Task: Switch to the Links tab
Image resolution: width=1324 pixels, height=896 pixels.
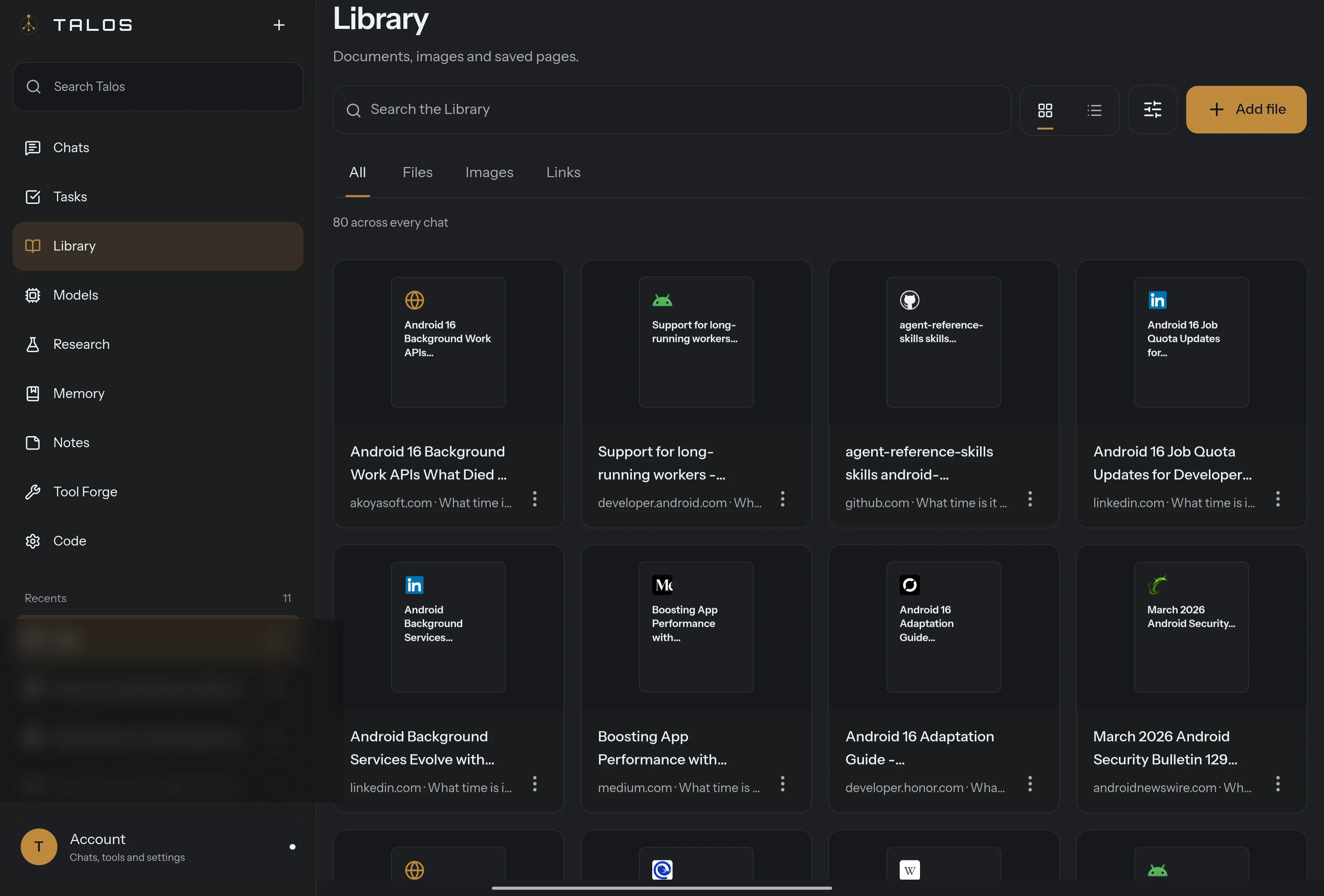Action: (563, 172)
